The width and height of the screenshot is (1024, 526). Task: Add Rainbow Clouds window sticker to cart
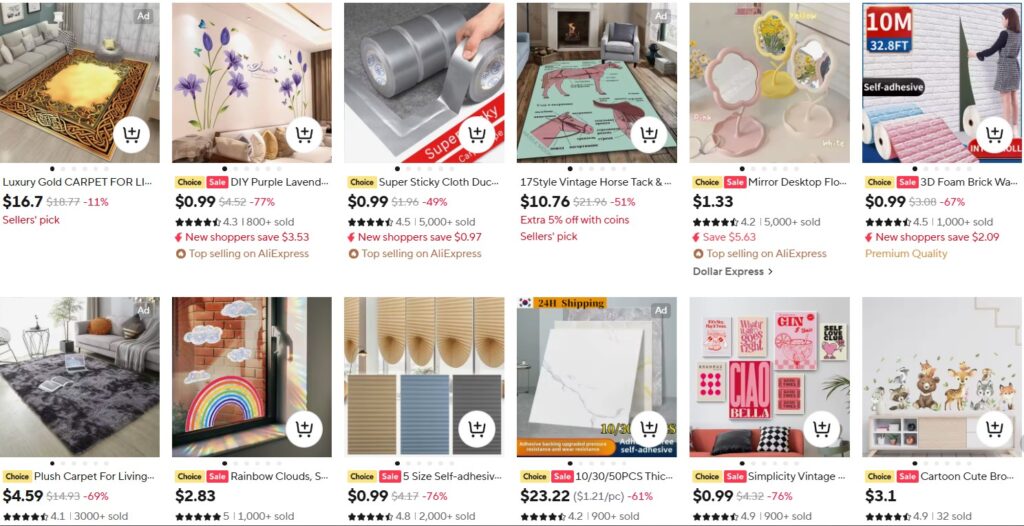tap(304, 429)
